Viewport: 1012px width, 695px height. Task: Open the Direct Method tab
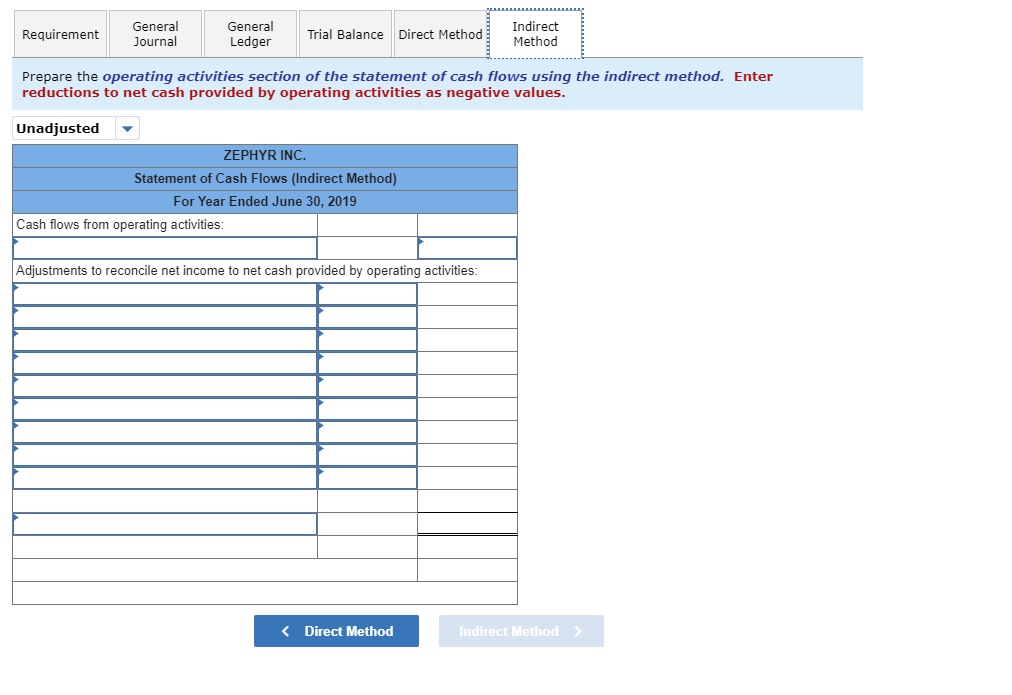coord(440,33)
